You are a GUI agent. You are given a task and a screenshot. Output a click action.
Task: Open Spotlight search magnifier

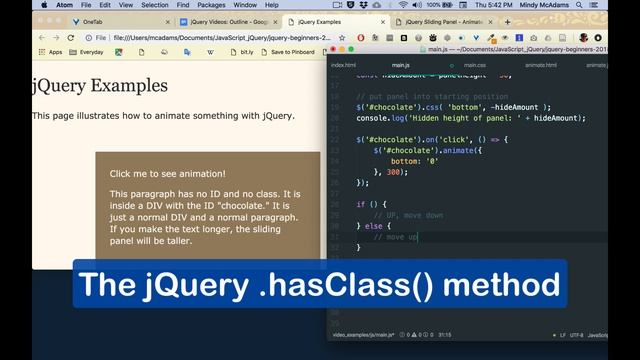click(579, 5)
